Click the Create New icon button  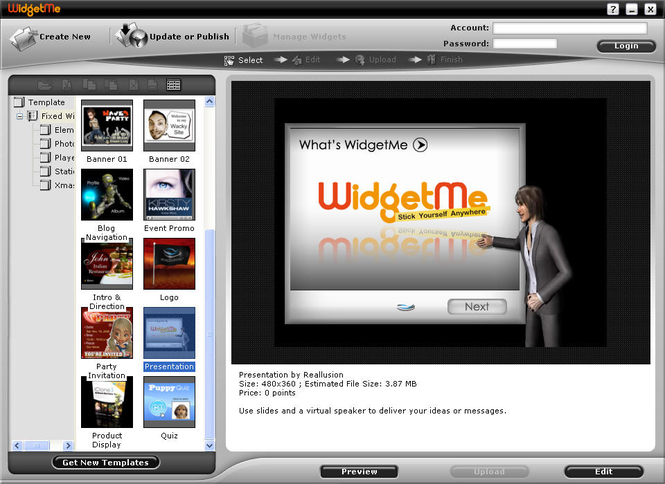click(x=50, y=37)
